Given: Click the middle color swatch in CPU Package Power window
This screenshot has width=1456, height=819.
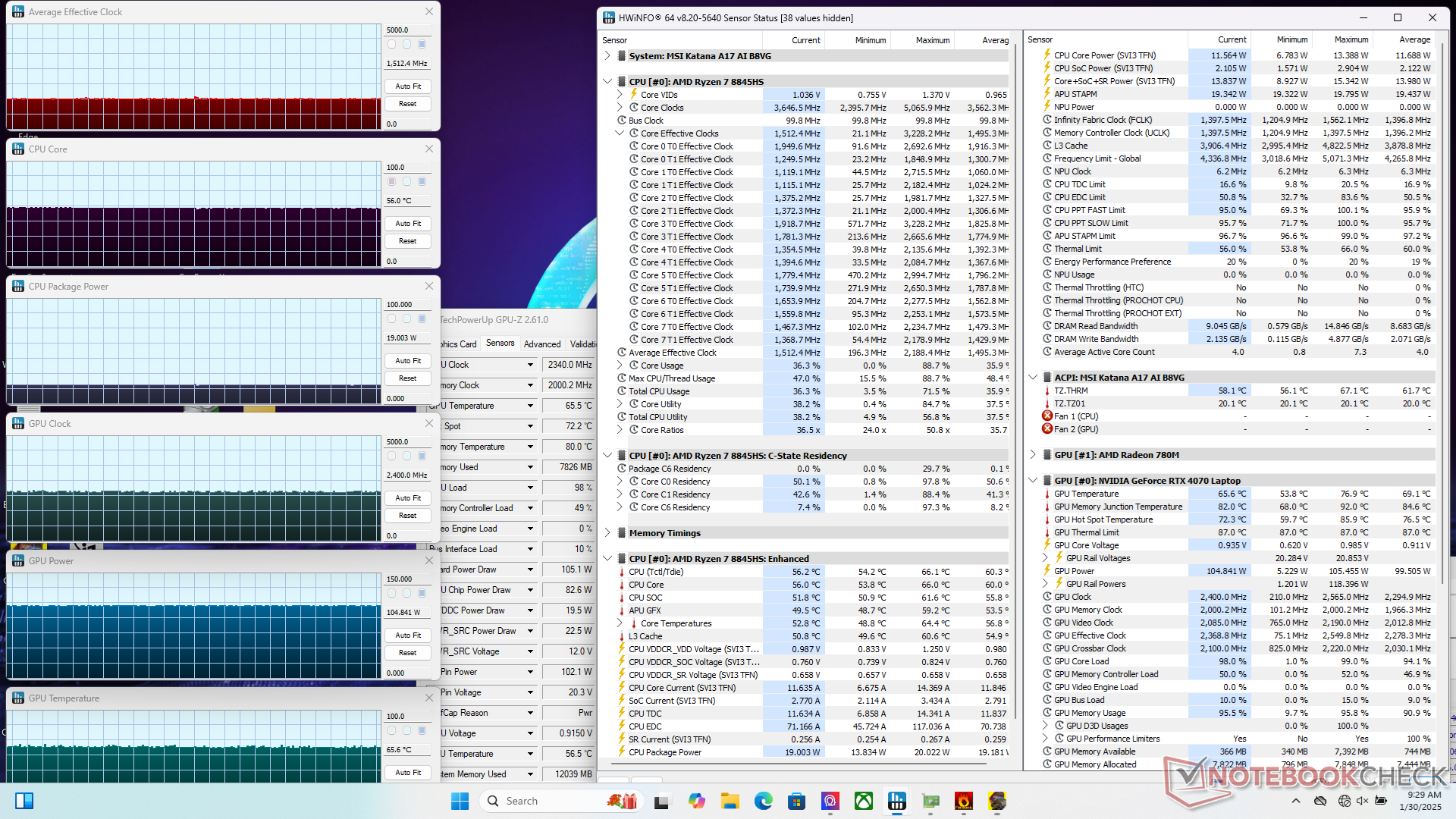Looking at the screenshot, I should [406, 318].
